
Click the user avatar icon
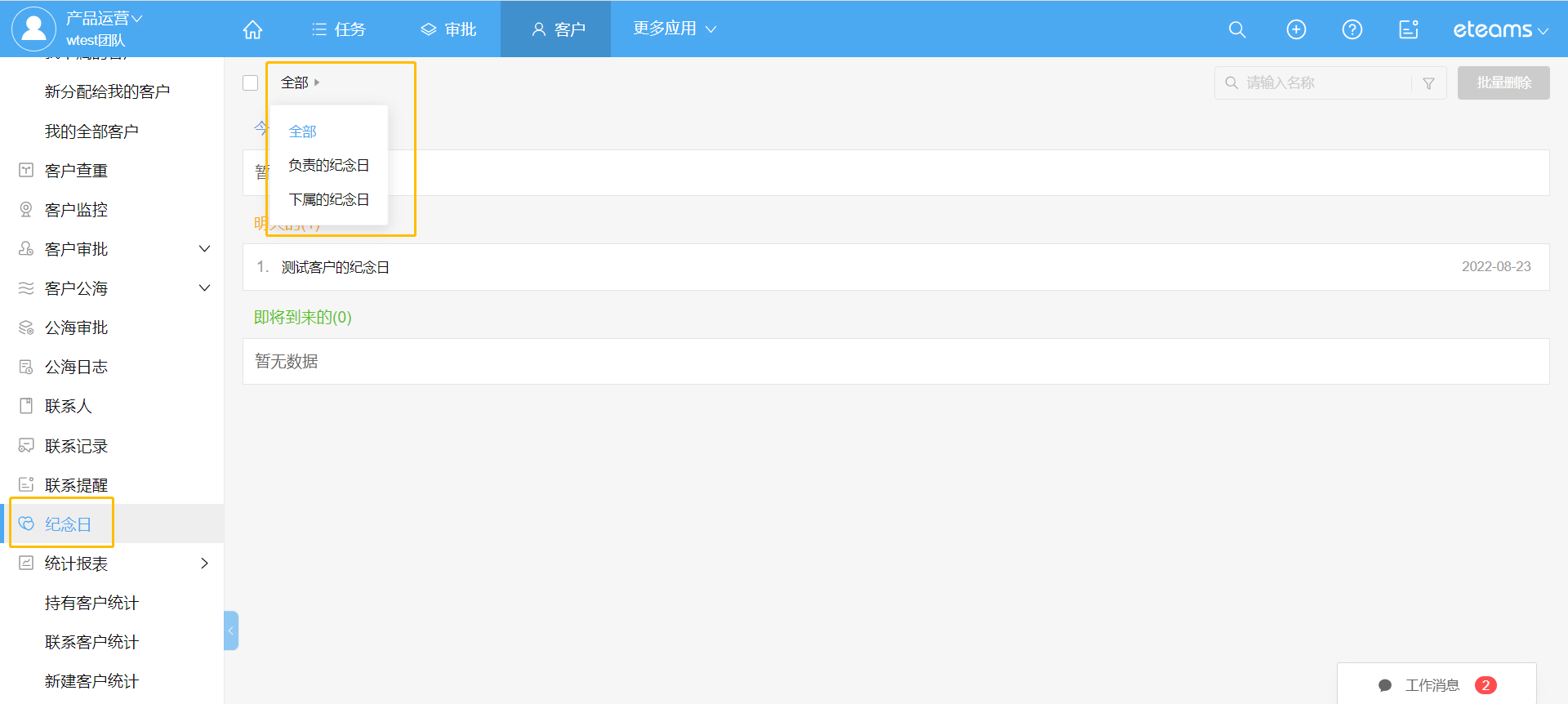(33, 29)
